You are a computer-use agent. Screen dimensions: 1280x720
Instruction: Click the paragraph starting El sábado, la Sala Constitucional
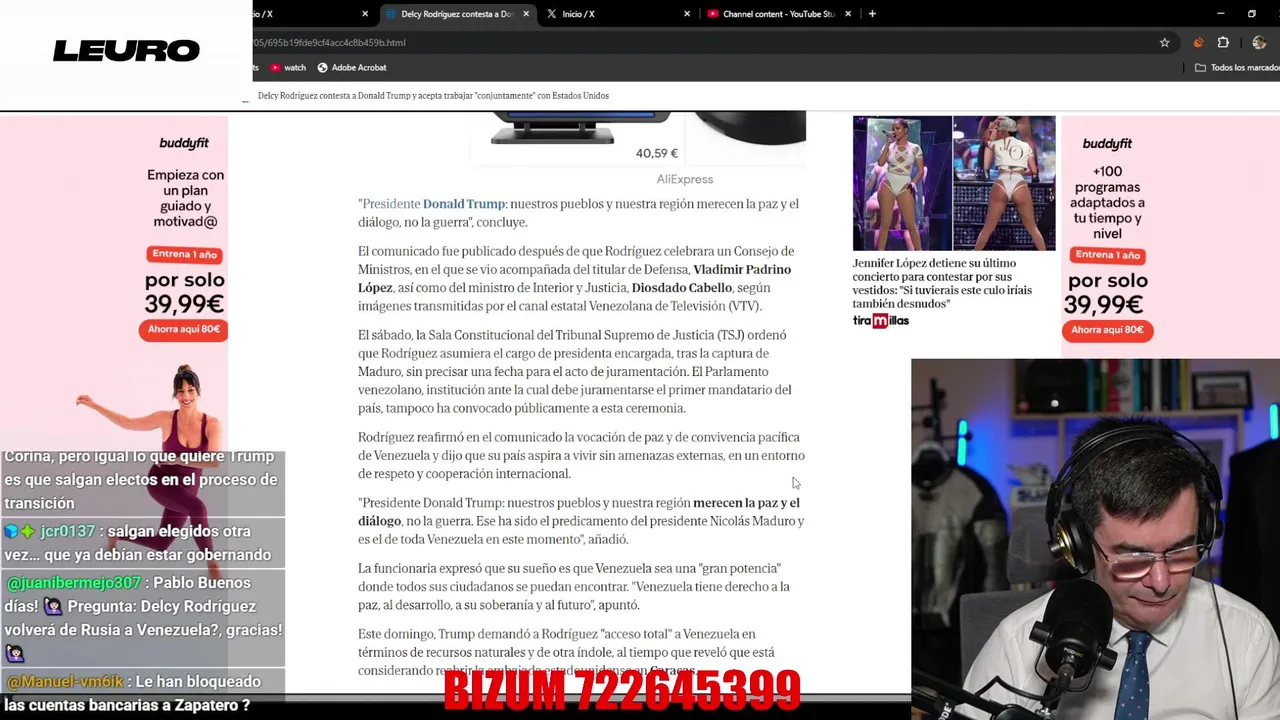pos(575,371)
